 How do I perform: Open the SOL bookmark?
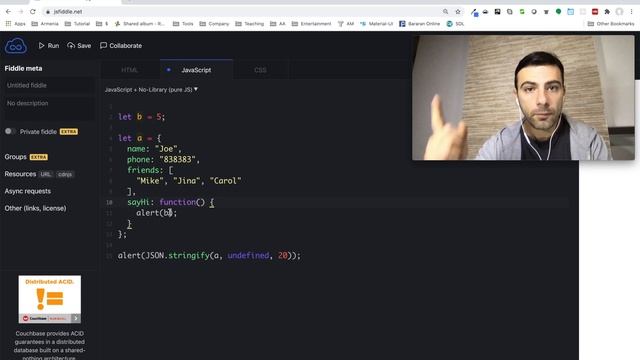[455, 24]
